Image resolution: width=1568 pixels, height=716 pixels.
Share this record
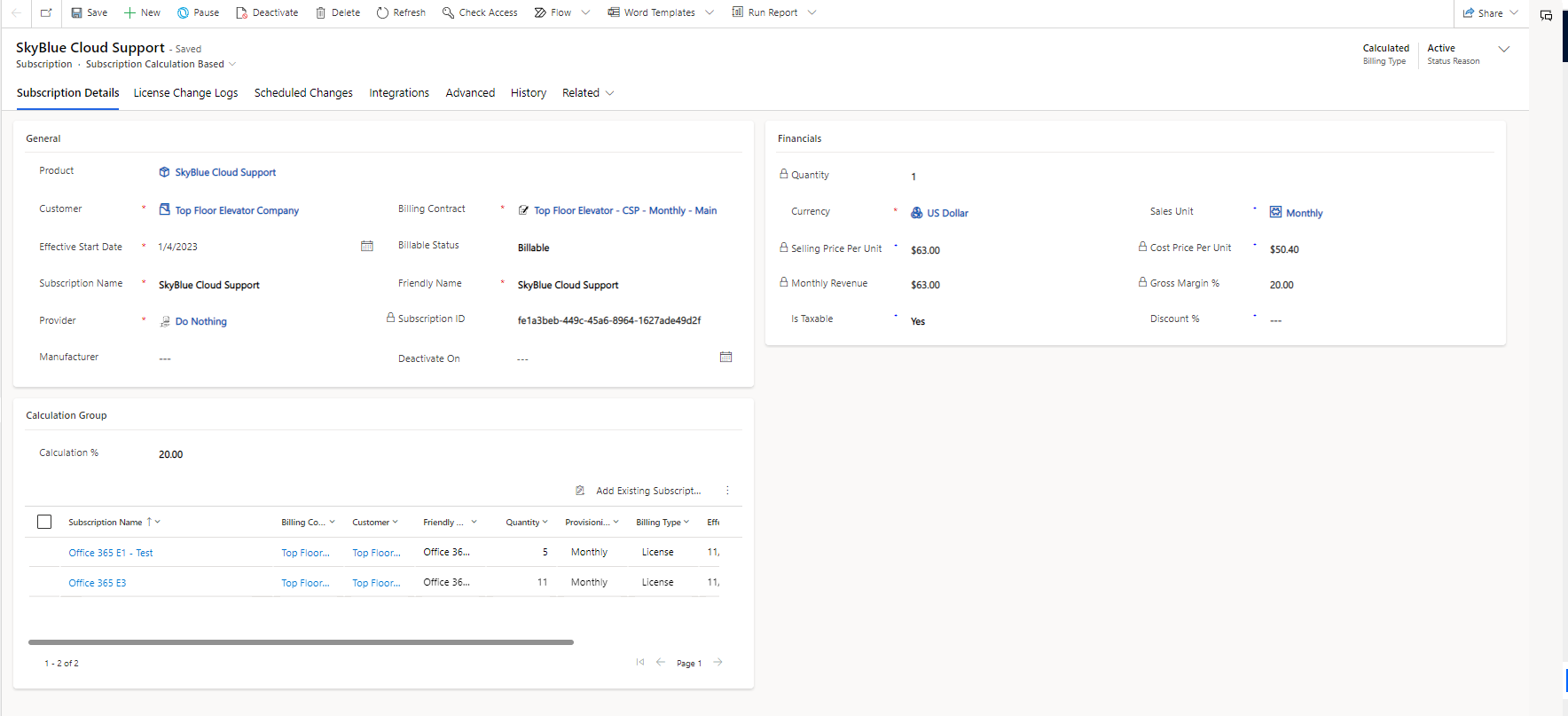coord(1483,13)
